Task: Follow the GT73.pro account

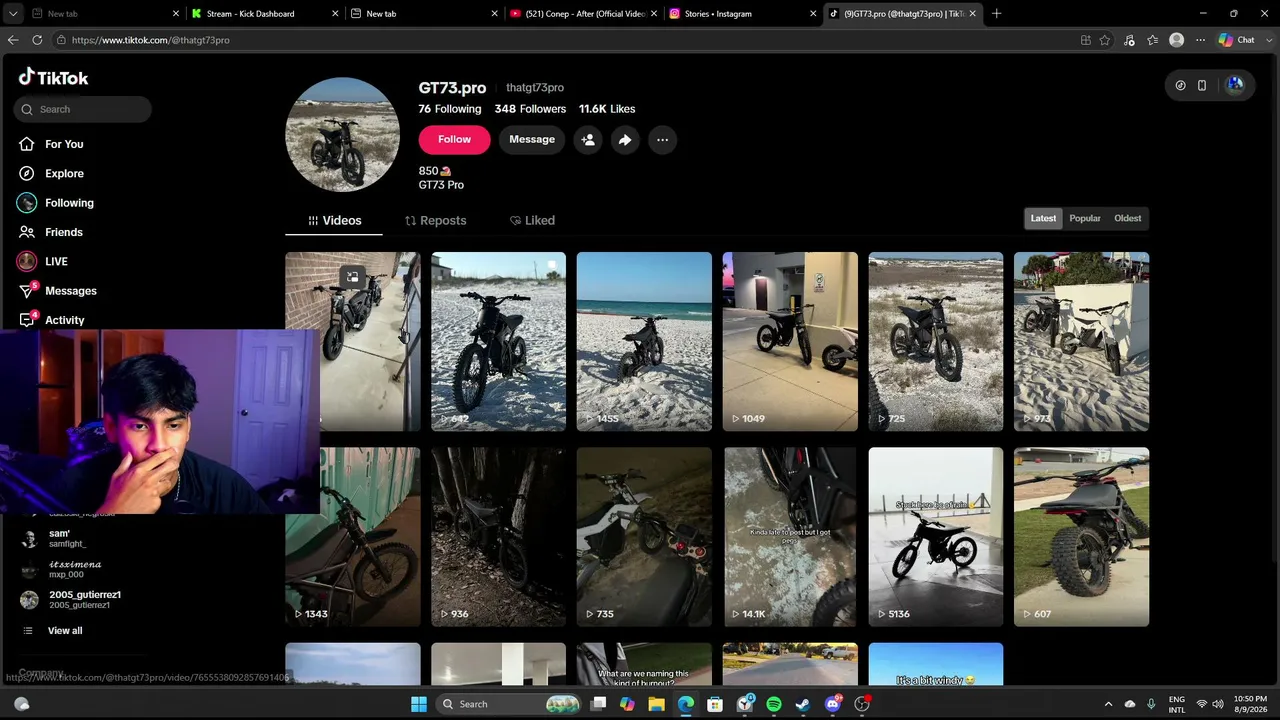Action: (x=454, y=140)
